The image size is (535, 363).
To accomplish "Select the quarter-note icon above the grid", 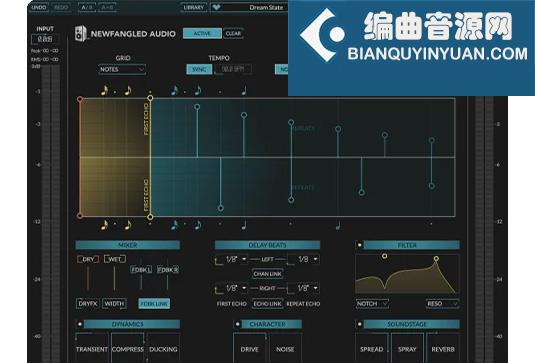I will point(244,90).
